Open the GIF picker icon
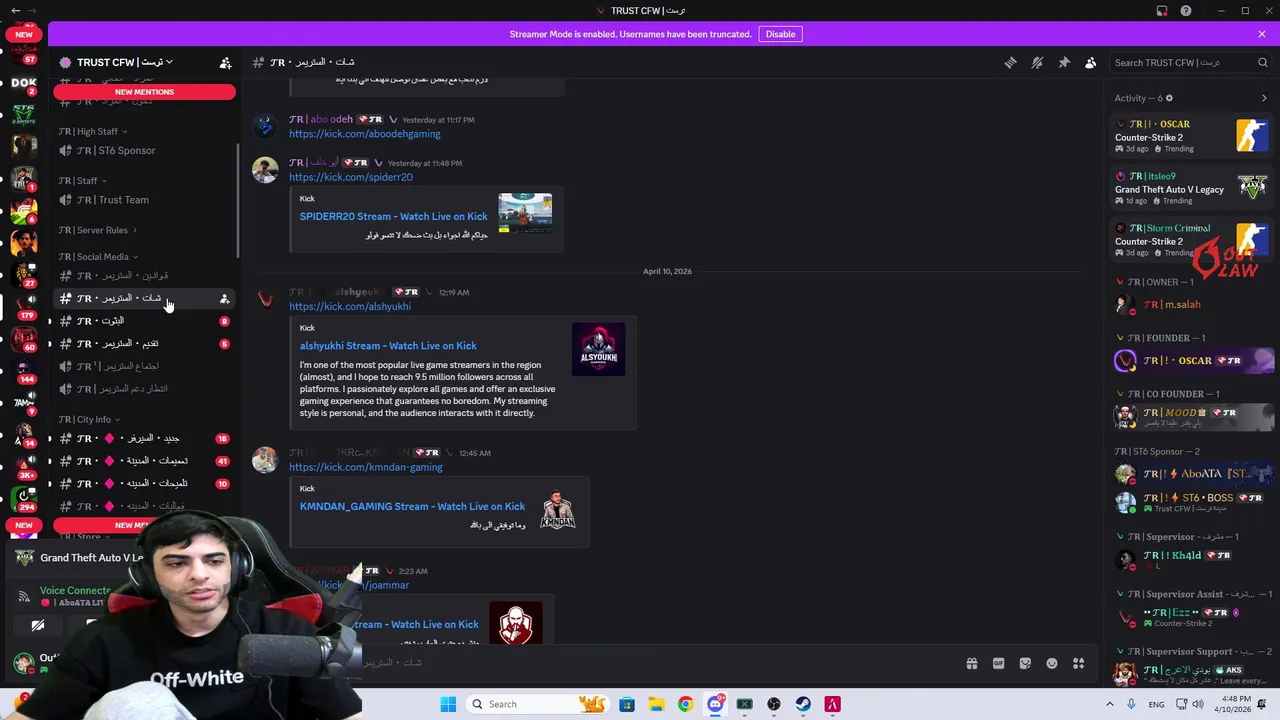Viewport: 1280px width, 720px height. coord(998,663)
